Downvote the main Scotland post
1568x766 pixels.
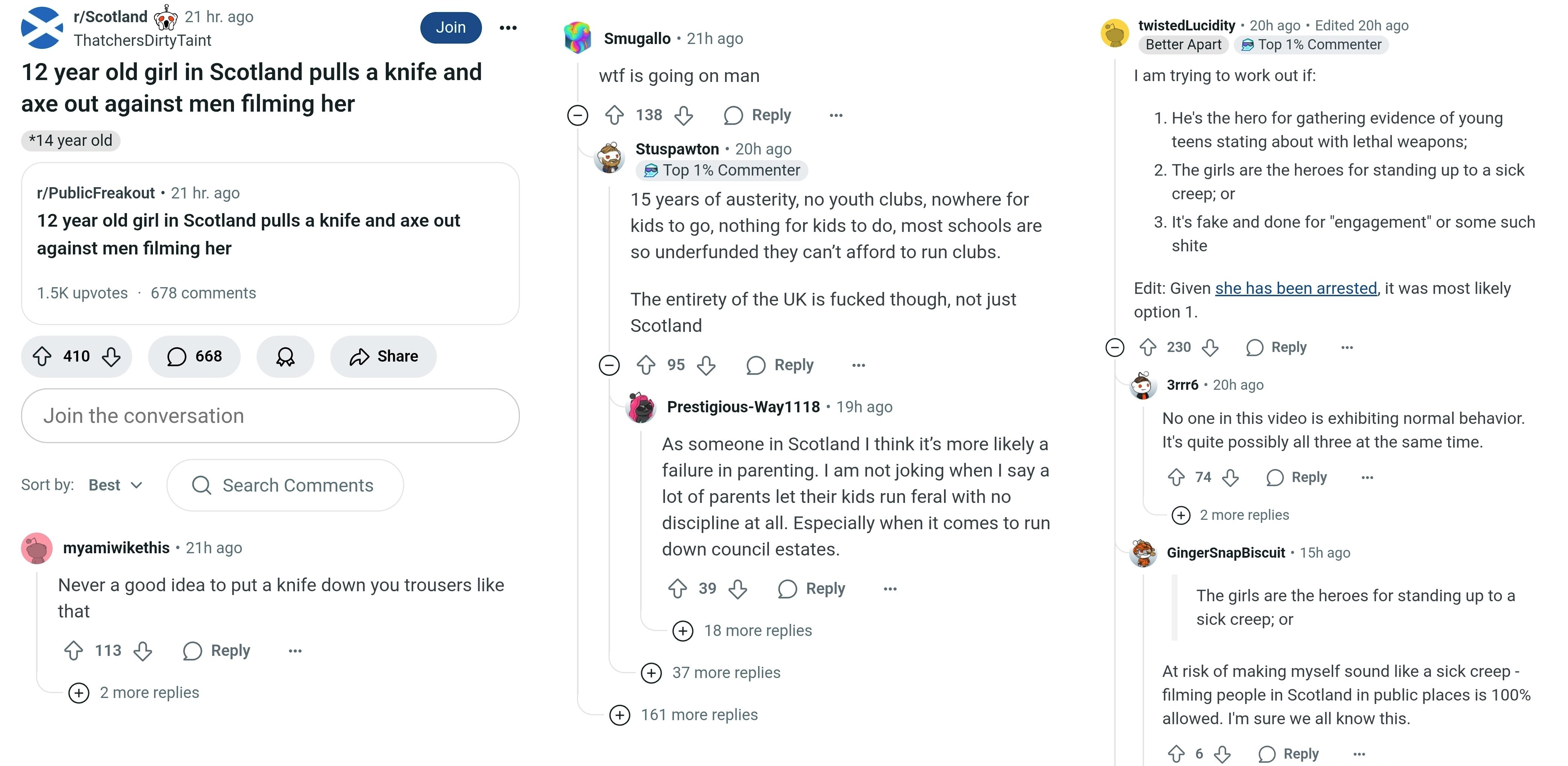click(111, 356)
